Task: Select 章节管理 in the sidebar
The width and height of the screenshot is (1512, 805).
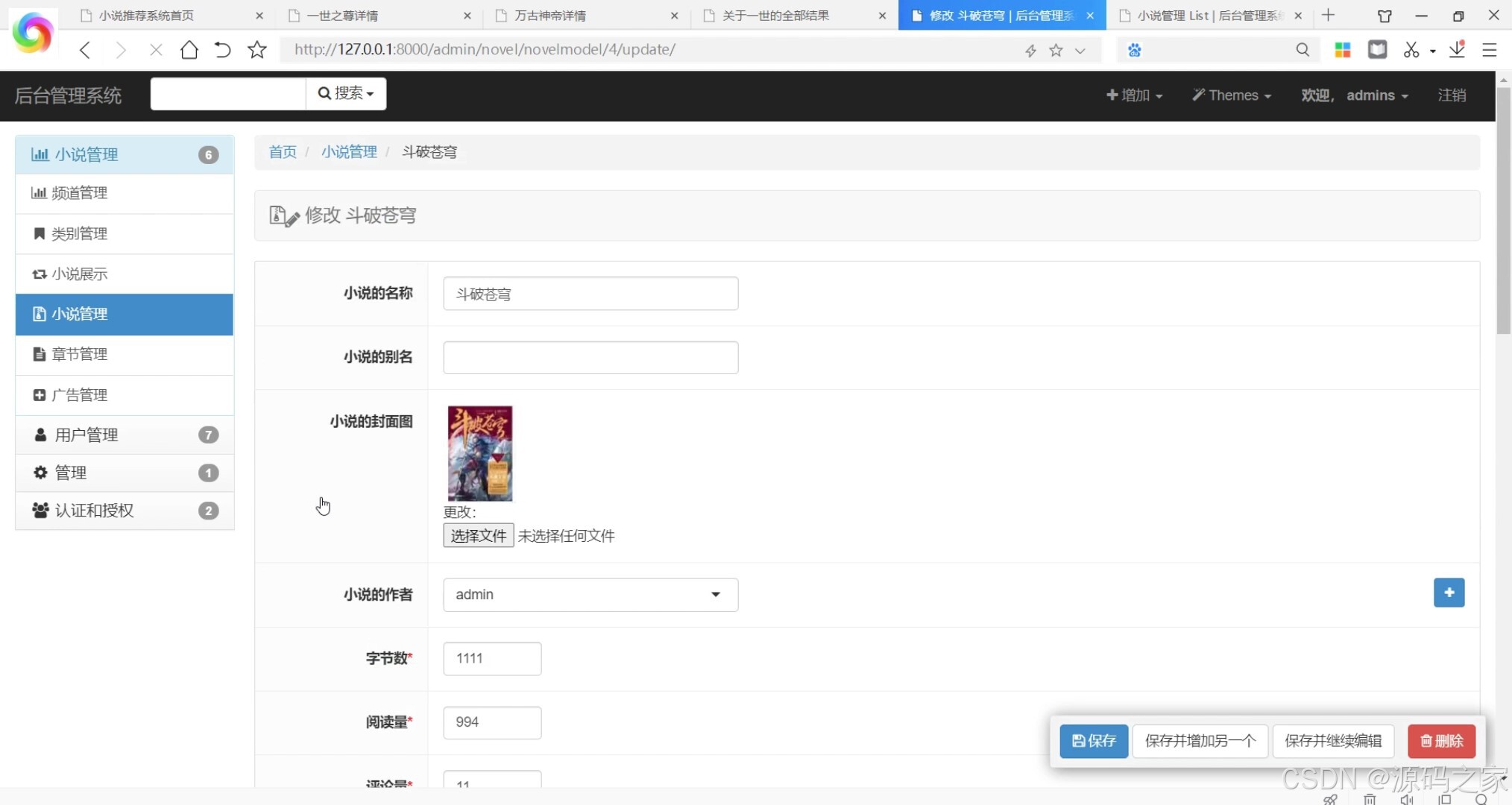Action: click(80, 354)
